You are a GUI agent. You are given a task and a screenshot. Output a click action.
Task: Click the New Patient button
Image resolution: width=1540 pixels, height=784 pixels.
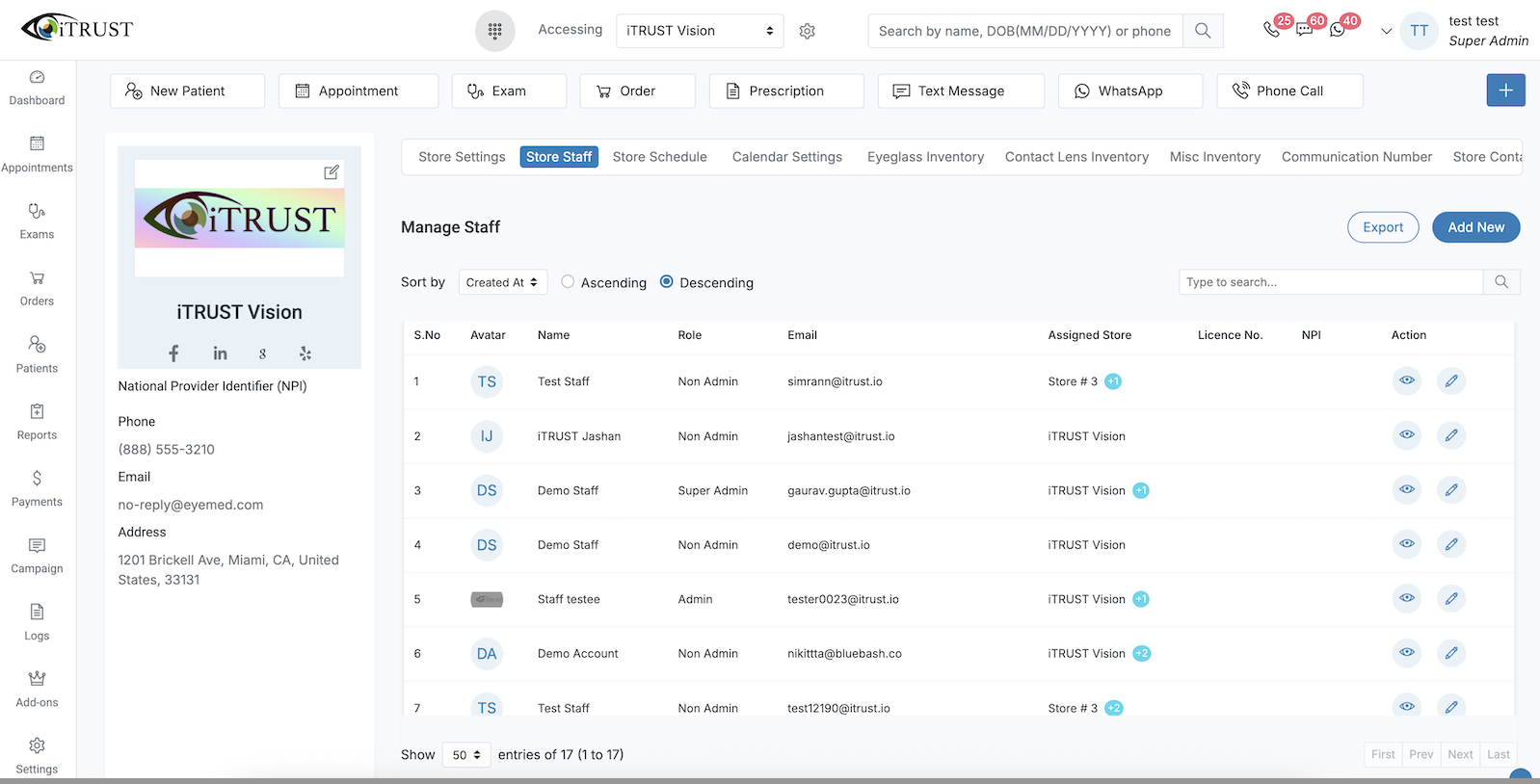coord(187,91)
